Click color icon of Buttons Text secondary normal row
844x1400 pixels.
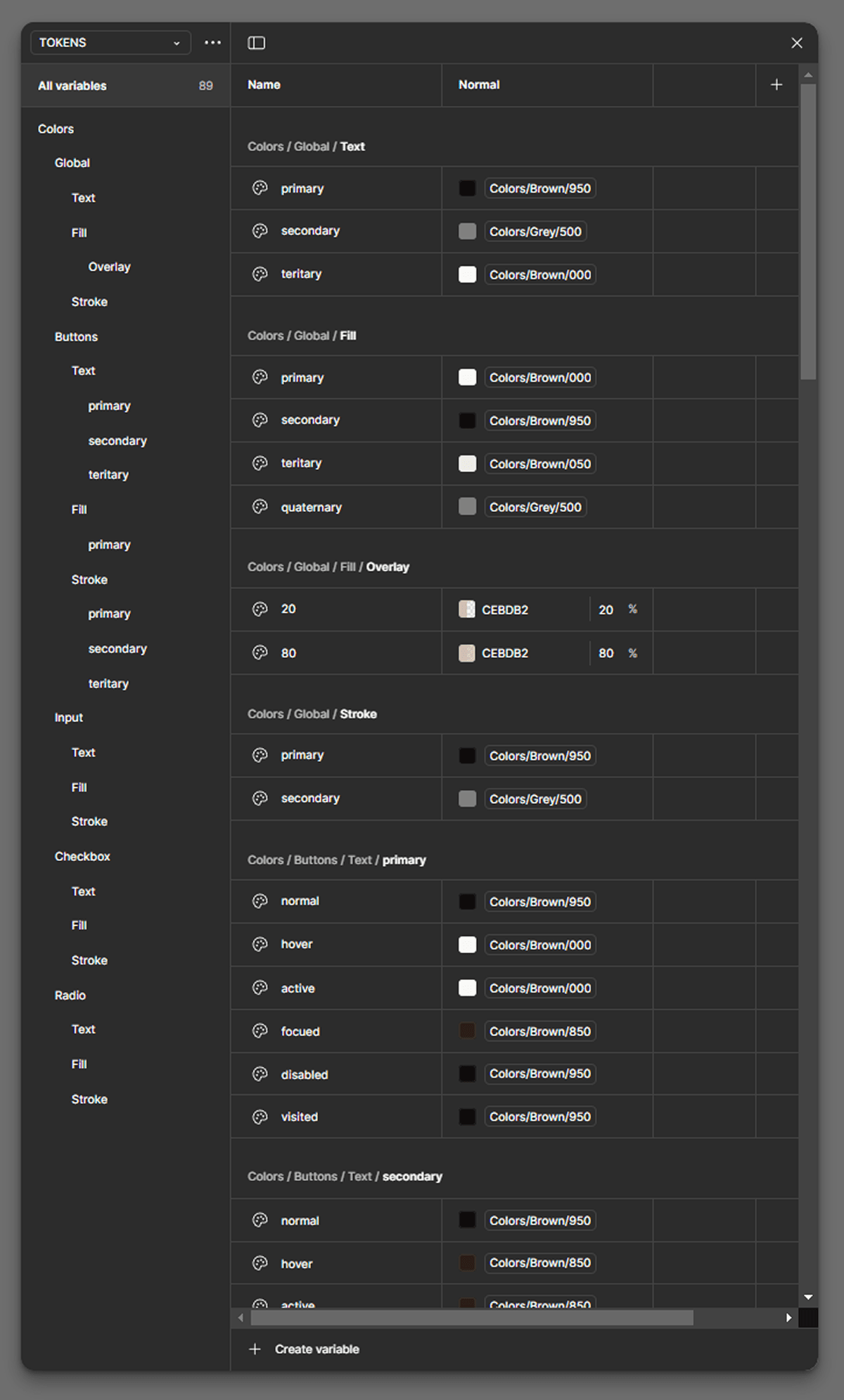click(x=260, y=1220)
